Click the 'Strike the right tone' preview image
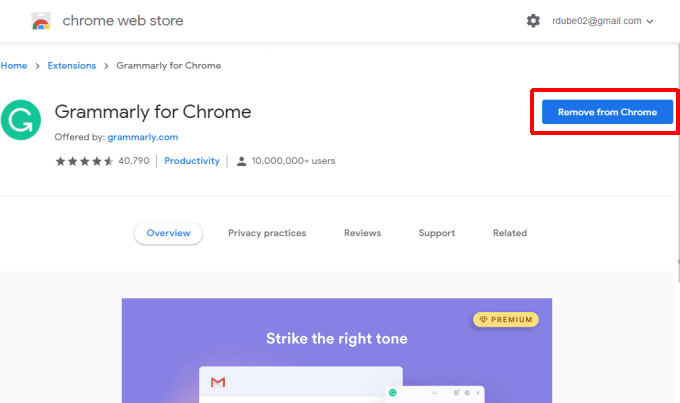680x403 pixels. point(336,350)
